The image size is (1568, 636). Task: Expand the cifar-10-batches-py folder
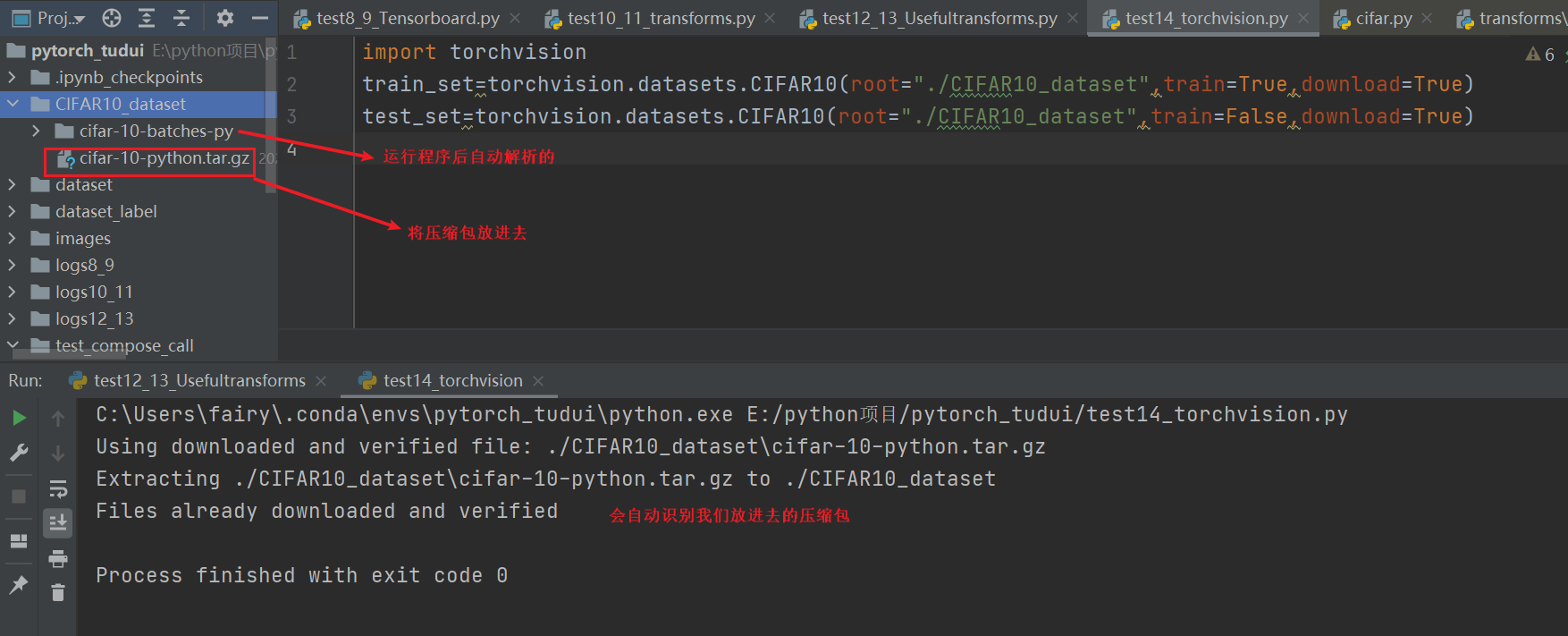[x=36, y=131]
